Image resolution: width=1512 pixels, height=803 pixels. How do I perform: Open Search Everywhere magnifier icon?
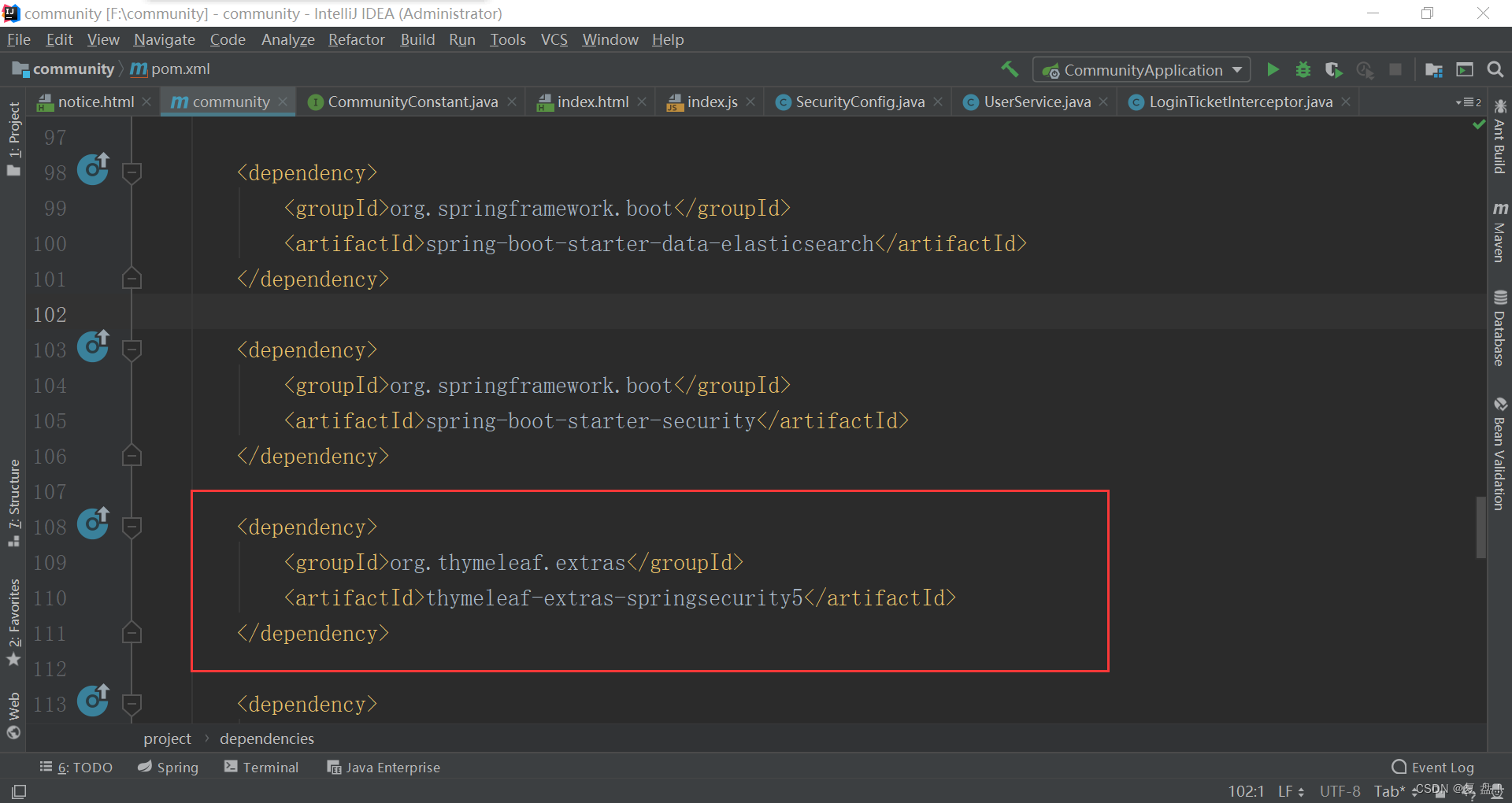(1495, 69)
